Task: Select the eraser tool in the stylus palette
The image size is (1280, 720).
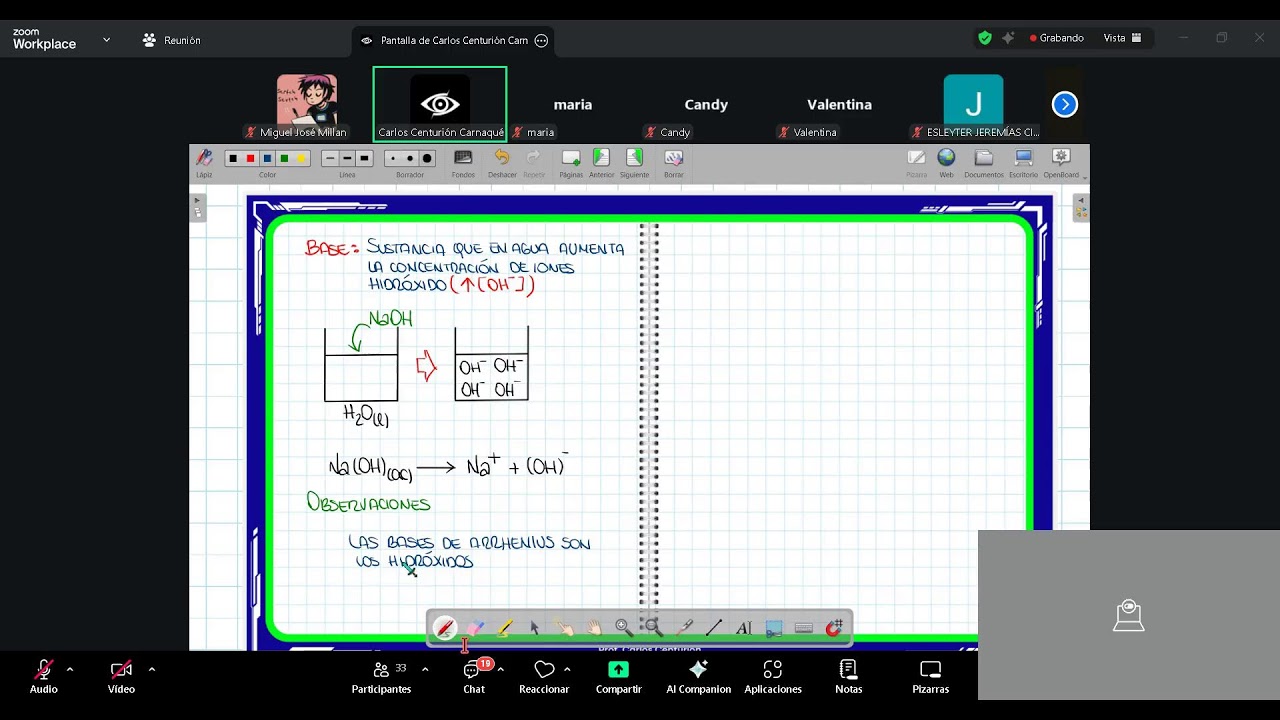Action: click(x=475, y=628)
